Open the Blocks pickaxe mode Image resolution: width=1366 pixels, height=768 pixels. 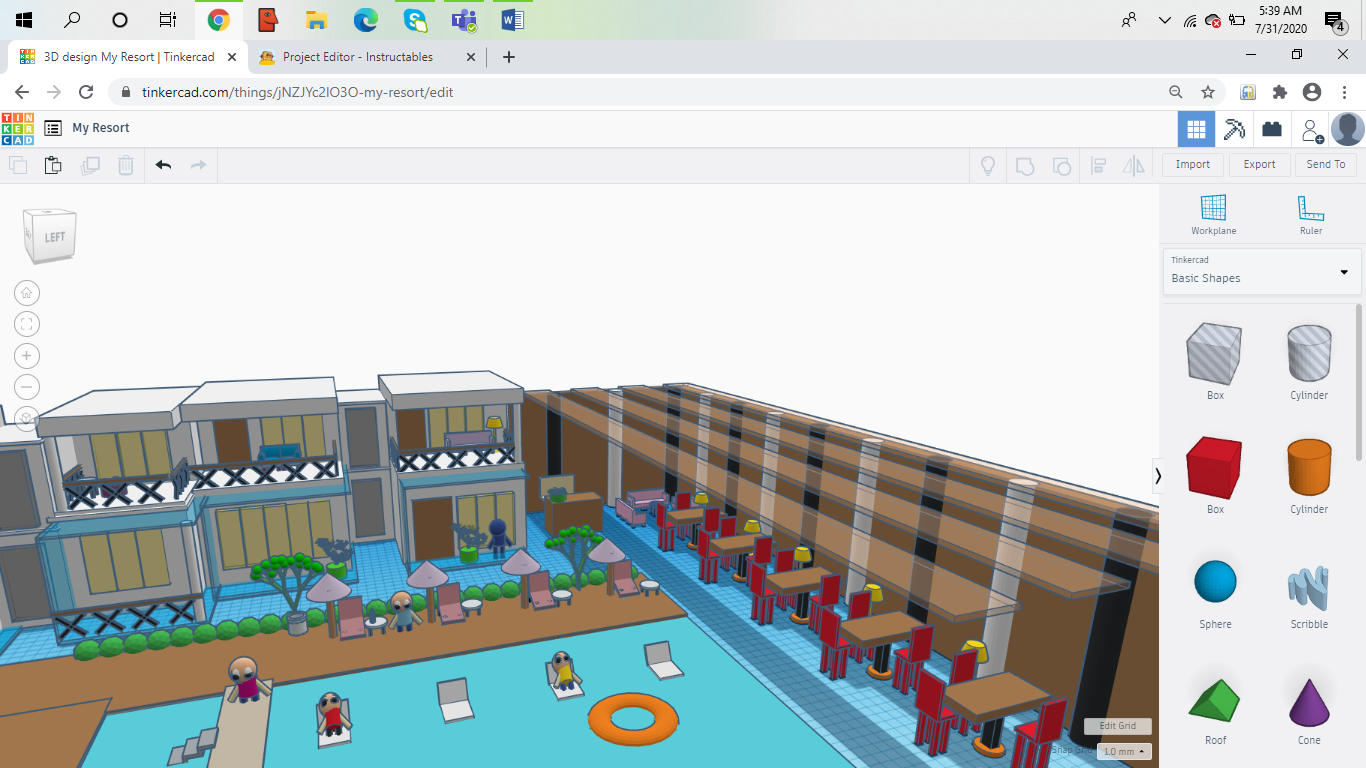point(1234,129)
